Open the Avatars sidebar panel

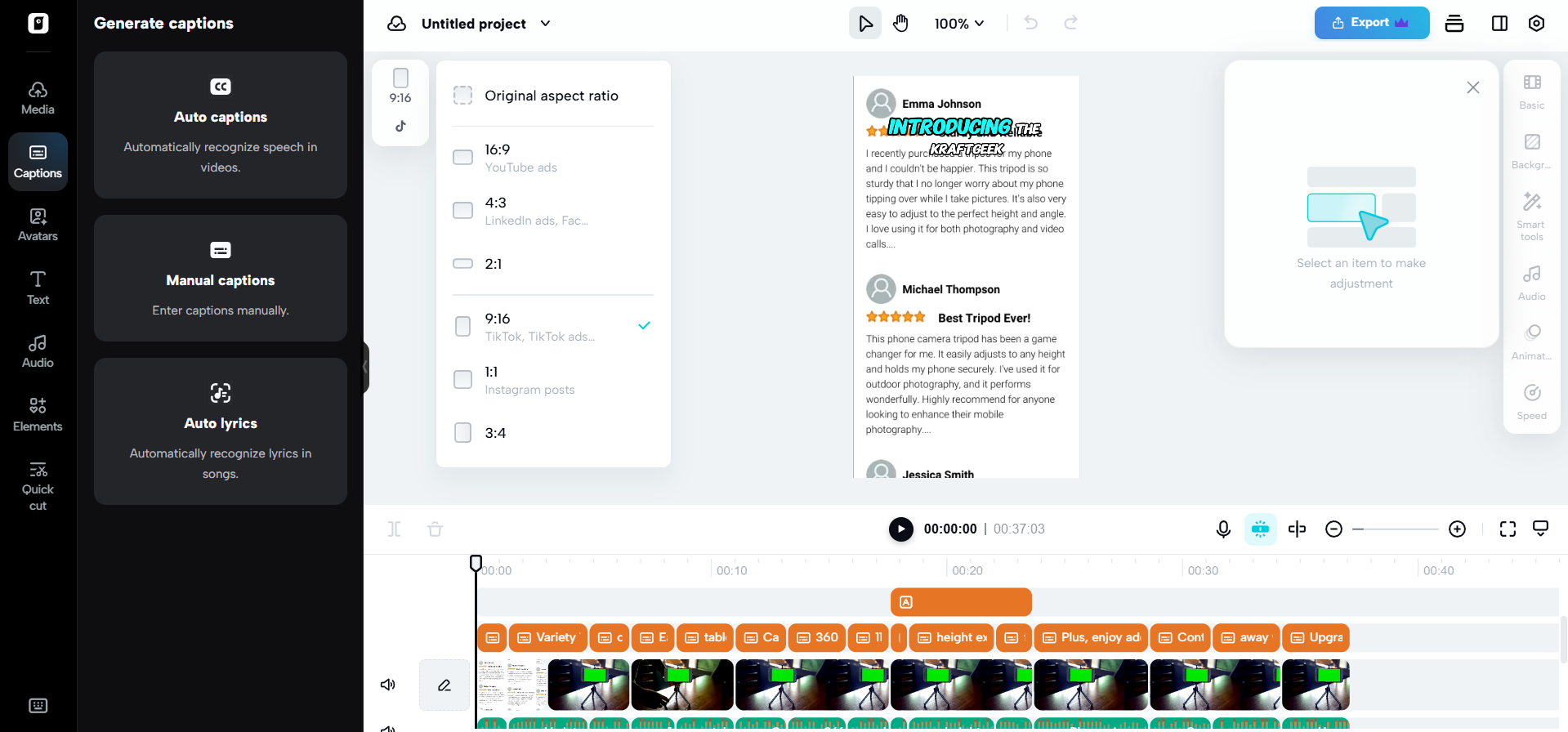[38, 225]
